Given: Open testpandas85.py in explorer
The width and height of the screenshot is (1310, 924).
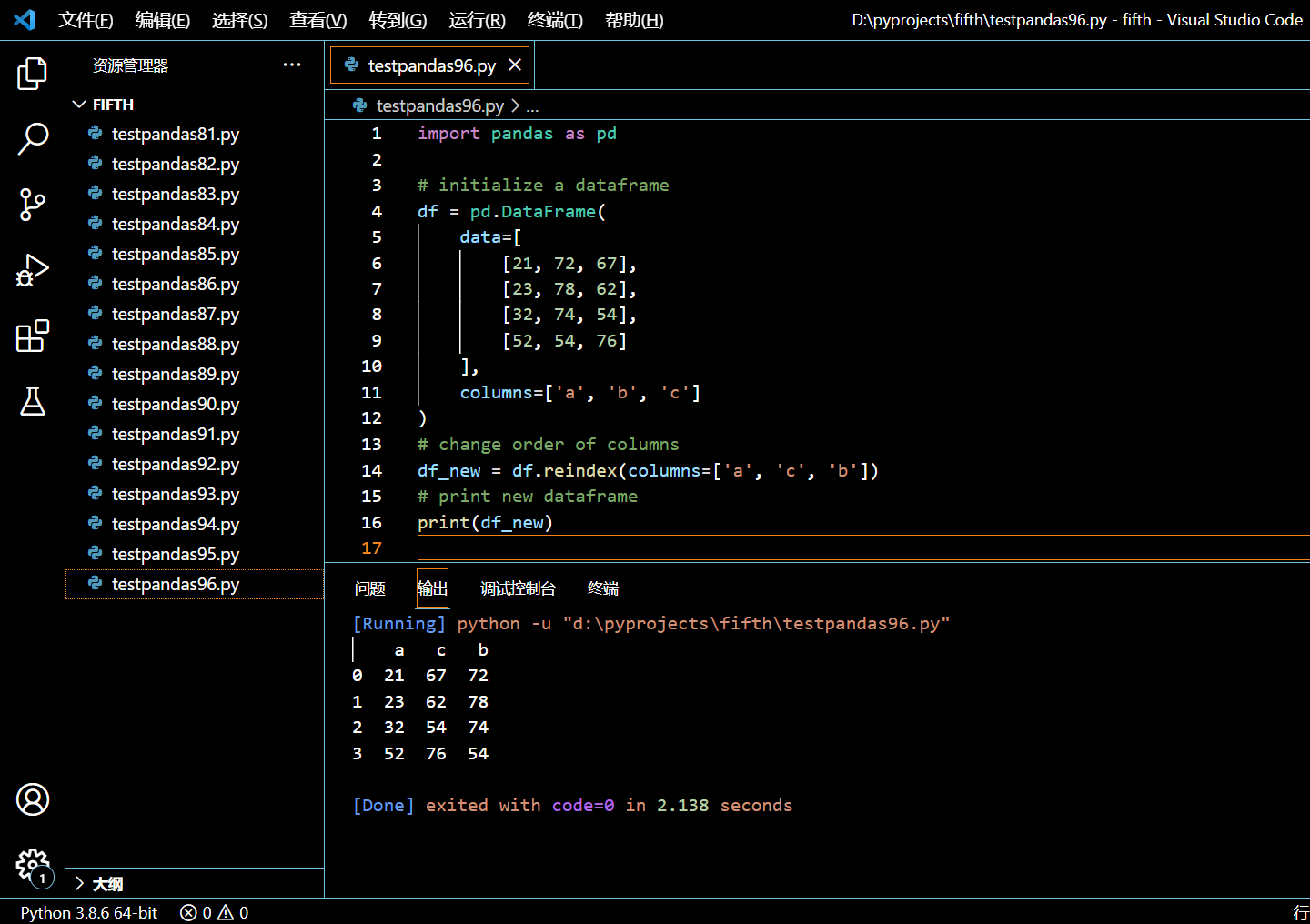Looking at the screenshot, I should (x=195, y=254).
